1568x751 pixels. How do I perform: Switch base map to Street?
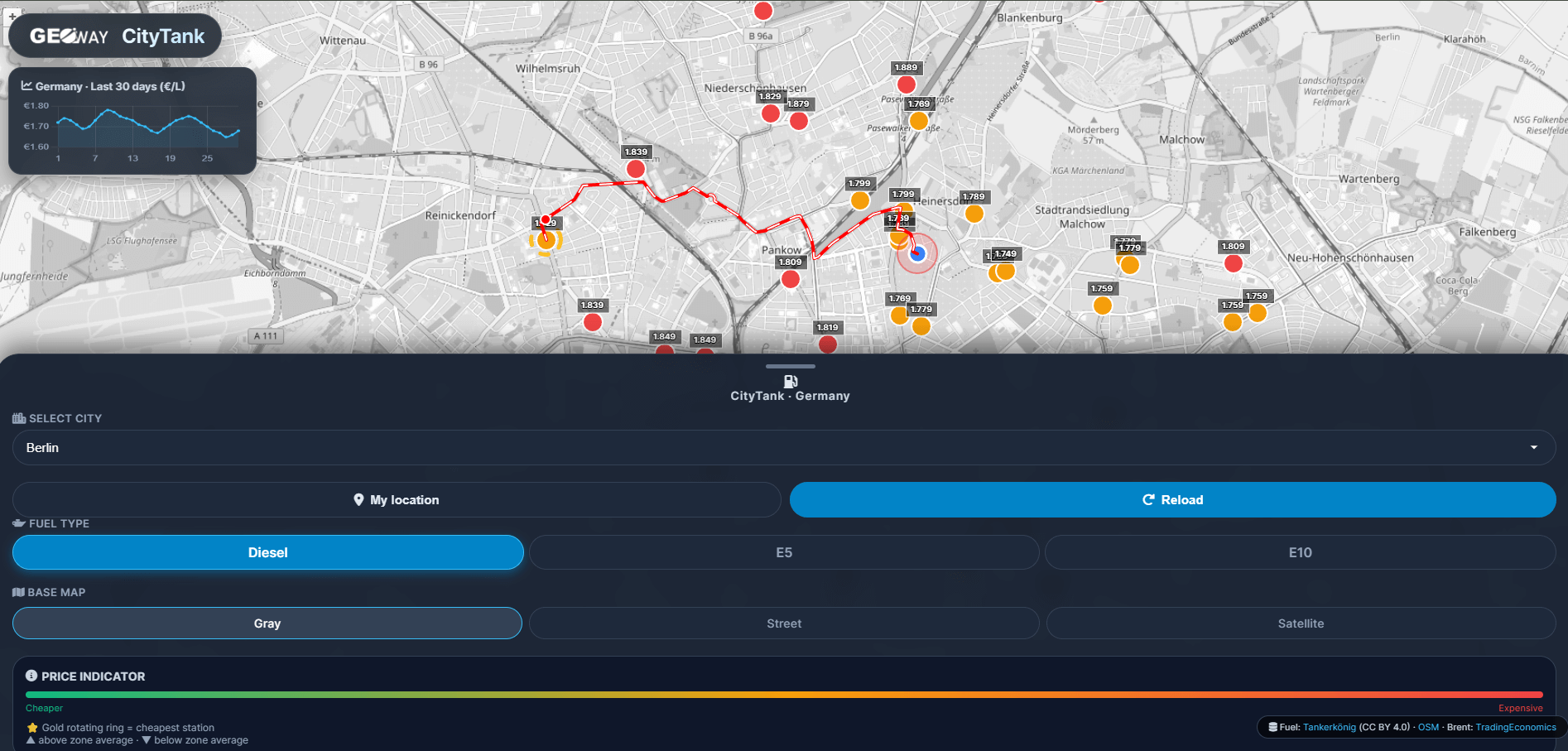point(783,623)
